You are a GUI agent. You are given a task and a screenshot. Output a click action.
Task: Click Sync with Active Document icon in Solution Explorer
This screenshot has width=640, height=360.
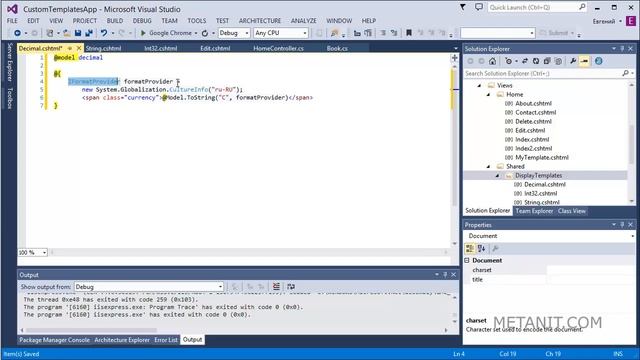point(525,61)
